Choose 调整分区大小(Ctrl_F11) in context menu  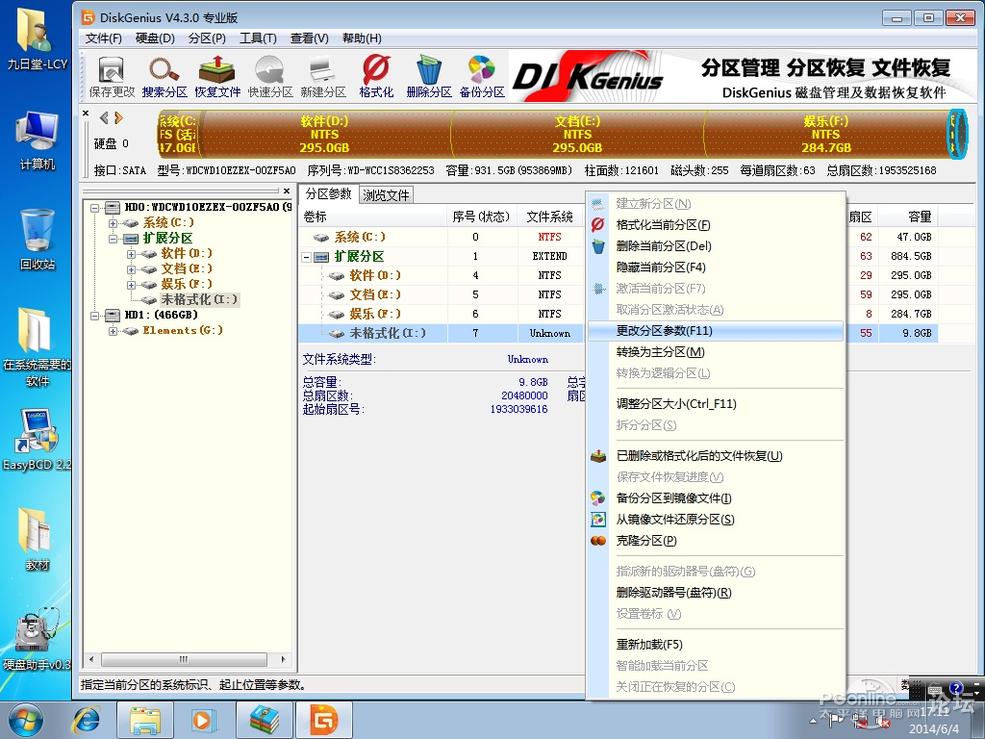click(716, 404)
